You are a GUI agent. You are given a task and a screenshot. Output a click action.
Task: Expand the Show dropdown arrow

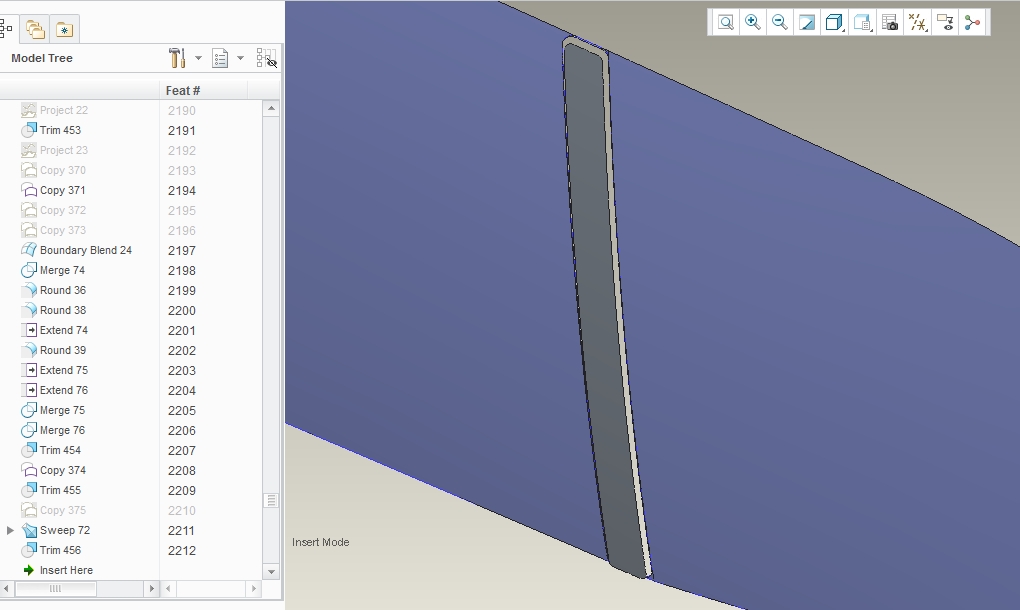[x=240, y=58]
